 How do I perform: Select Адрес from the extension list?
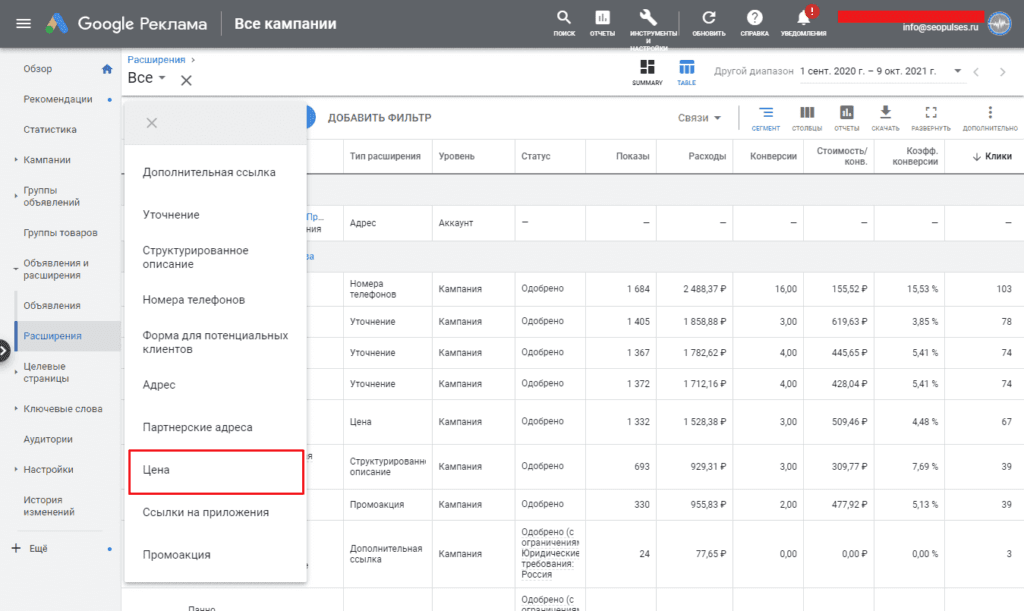[x=216, y=384]
